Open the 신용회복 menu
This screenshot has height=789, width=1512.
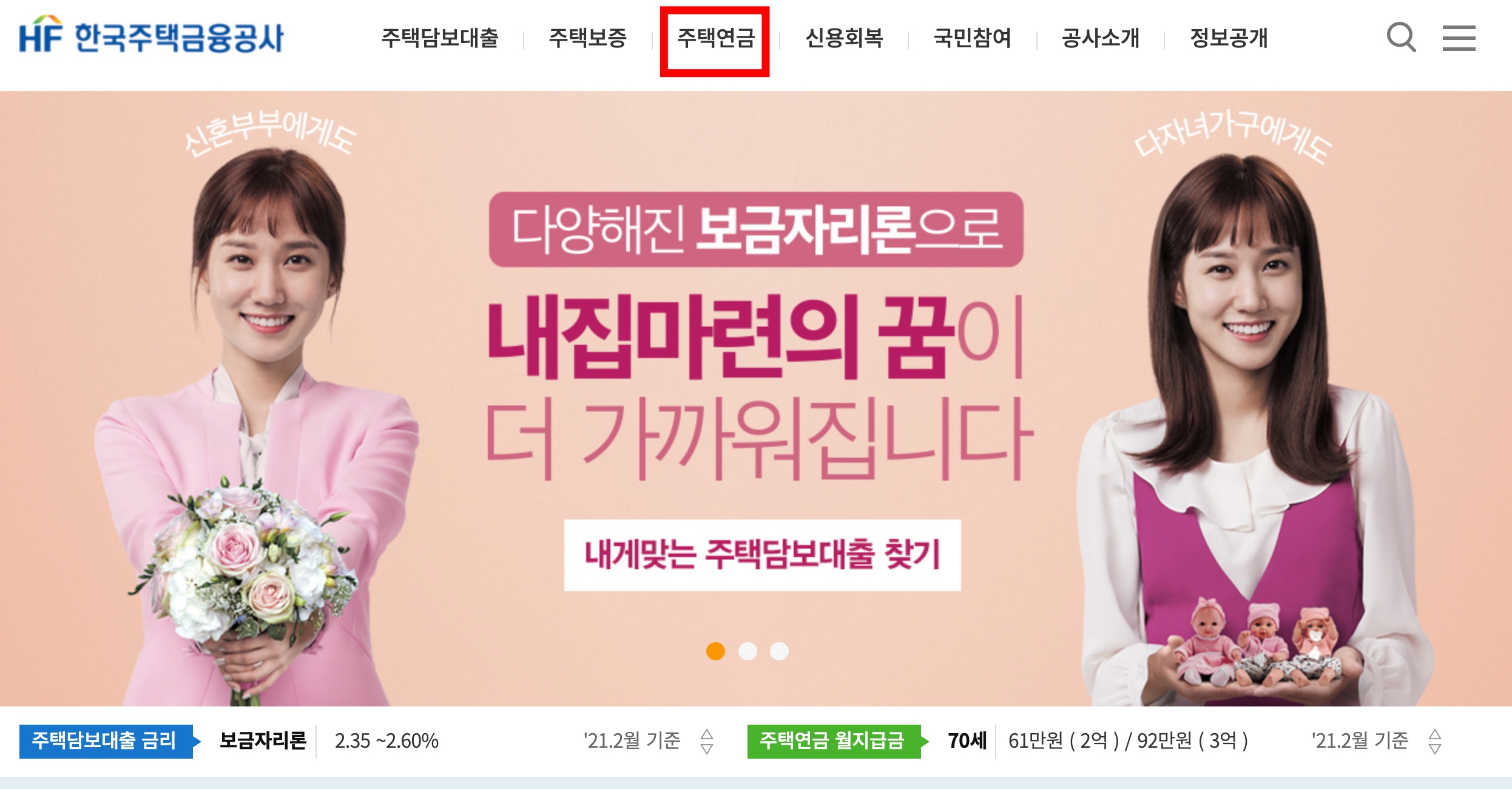844,38
